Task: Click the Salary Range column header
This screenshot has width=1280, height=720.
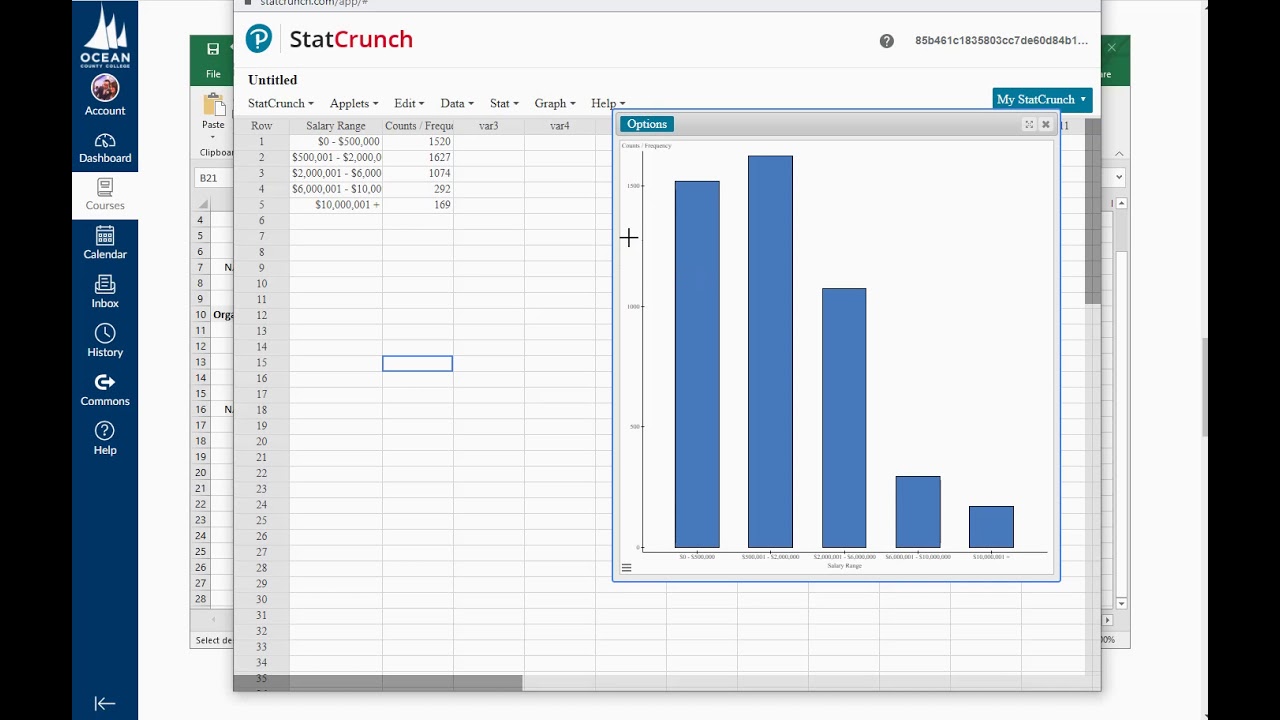Action: click(336, 126)
